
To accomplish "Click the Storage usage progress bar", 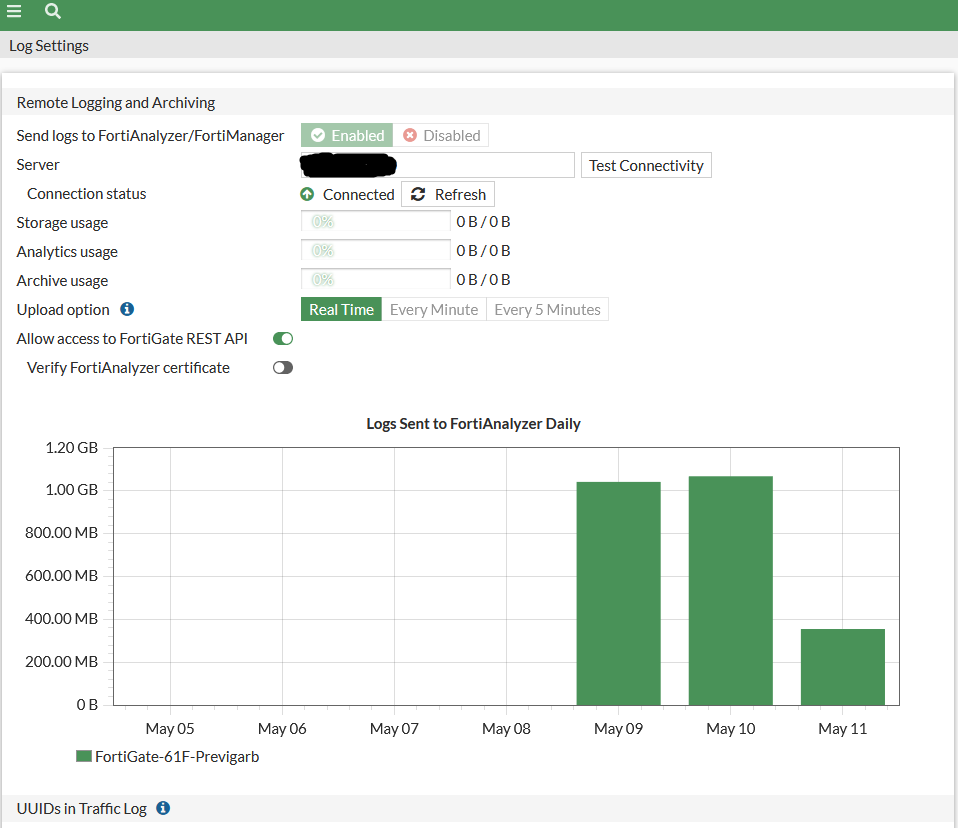I will pos(376,222).
